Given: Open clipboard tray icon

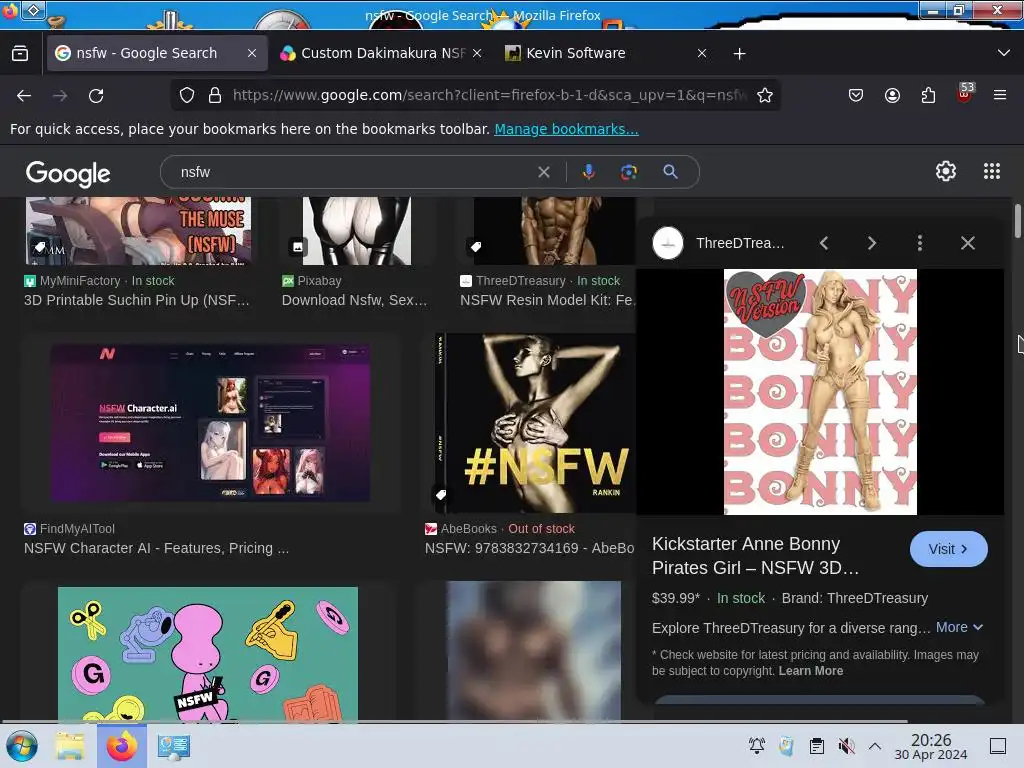Looking at the screenshot, I should pos(816,746).
